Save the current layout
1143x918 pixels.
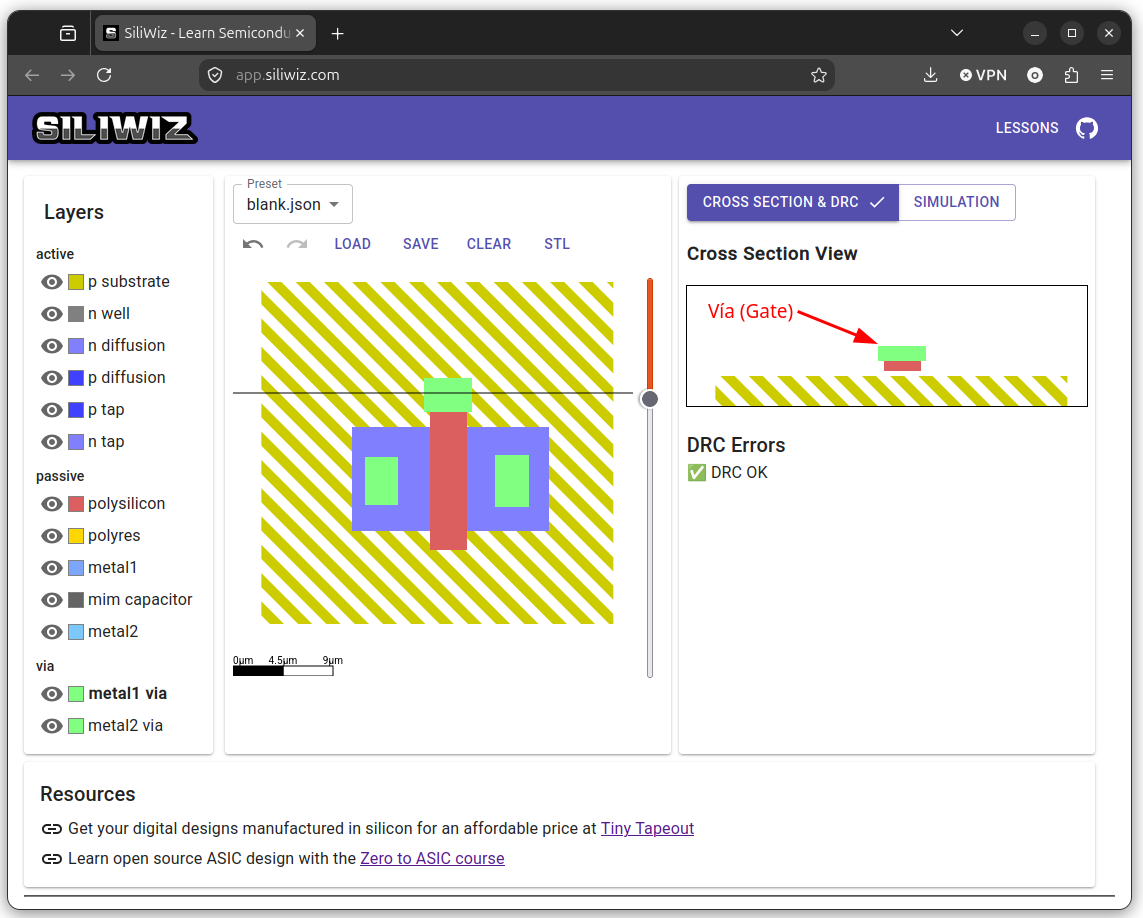point(421,244)
